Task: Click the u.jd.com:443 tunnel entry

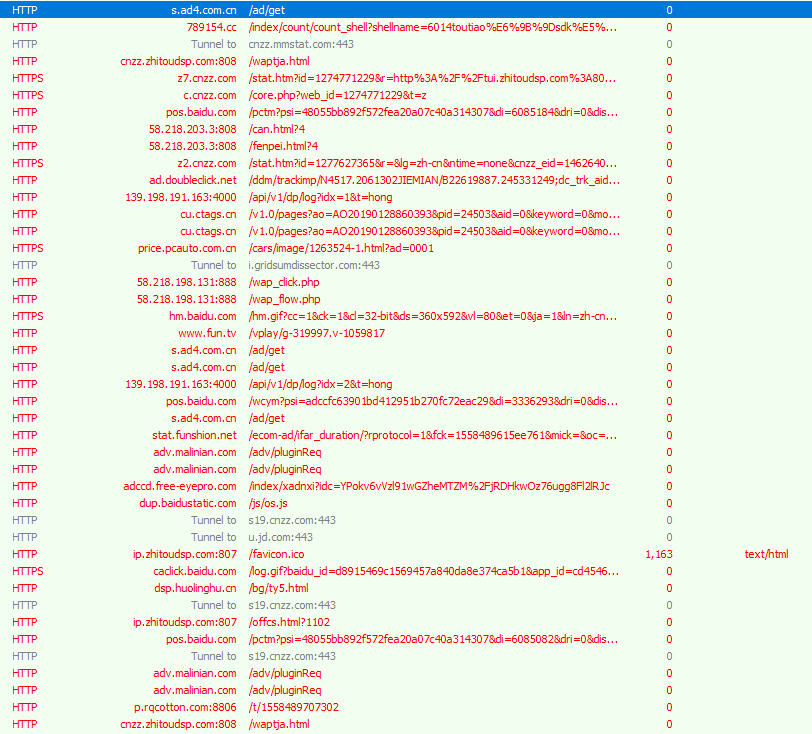Action: click(x=280, y=537)
